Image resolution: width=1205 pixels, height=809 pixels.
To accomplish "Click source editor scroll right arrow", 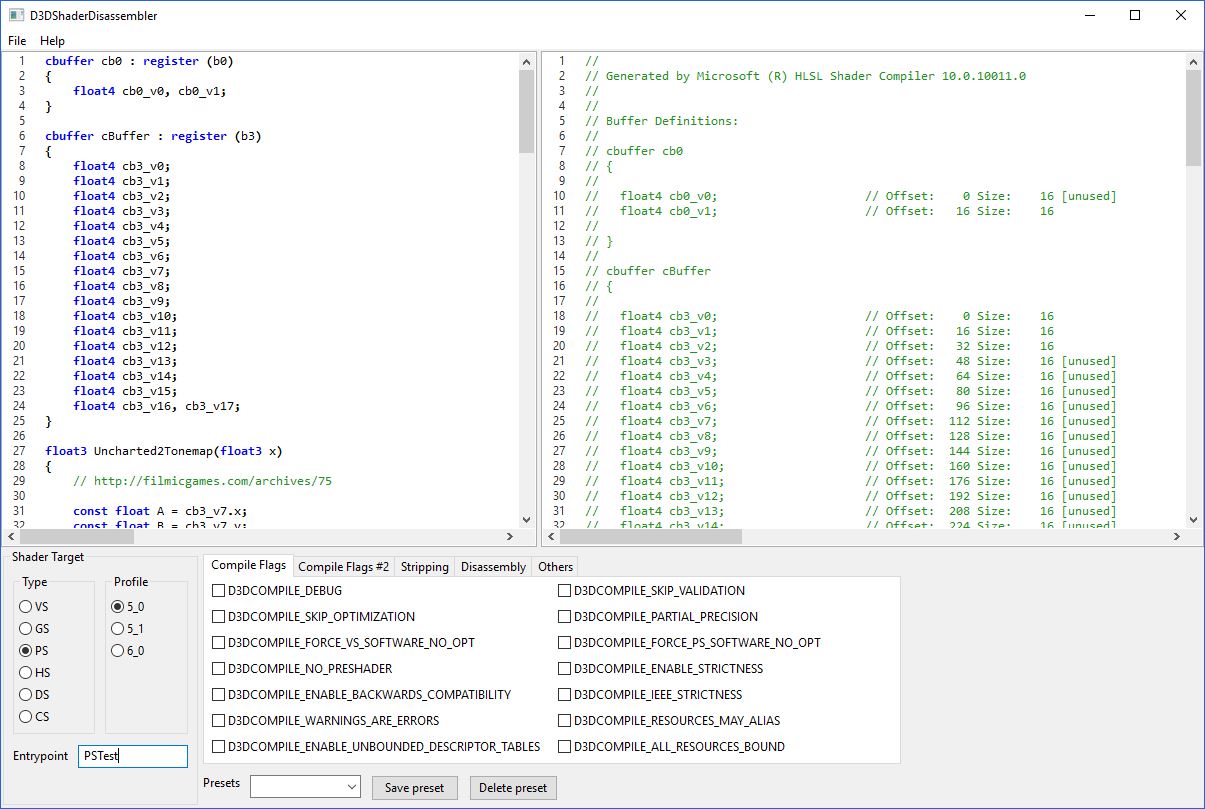I will 511,537.
